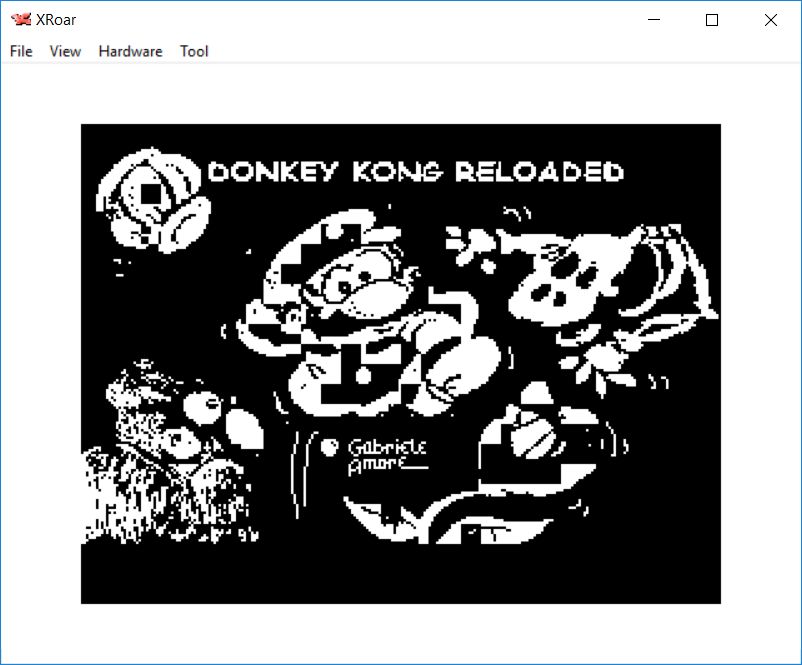Click the word RELOADED in the game title

click(x=540, y=172)
